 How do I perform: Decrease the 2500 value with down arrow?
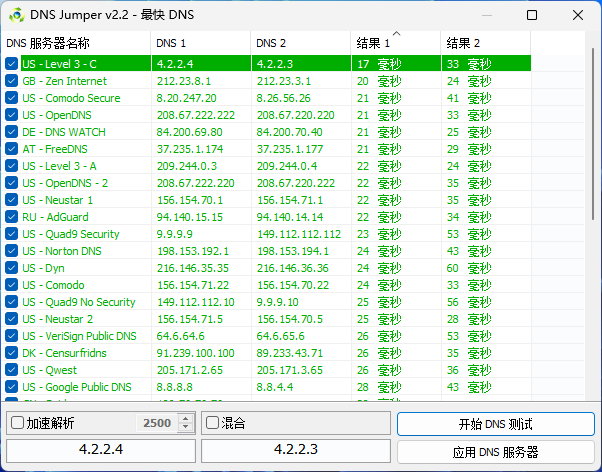click(x=185, y=427)
